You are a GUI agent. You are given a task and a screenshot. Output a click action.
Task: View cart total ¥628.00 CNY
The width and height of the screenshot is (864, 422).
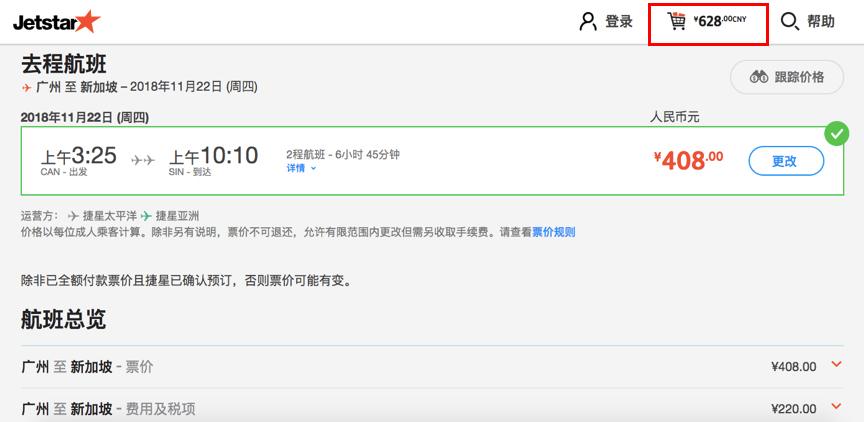click(720, 21)
